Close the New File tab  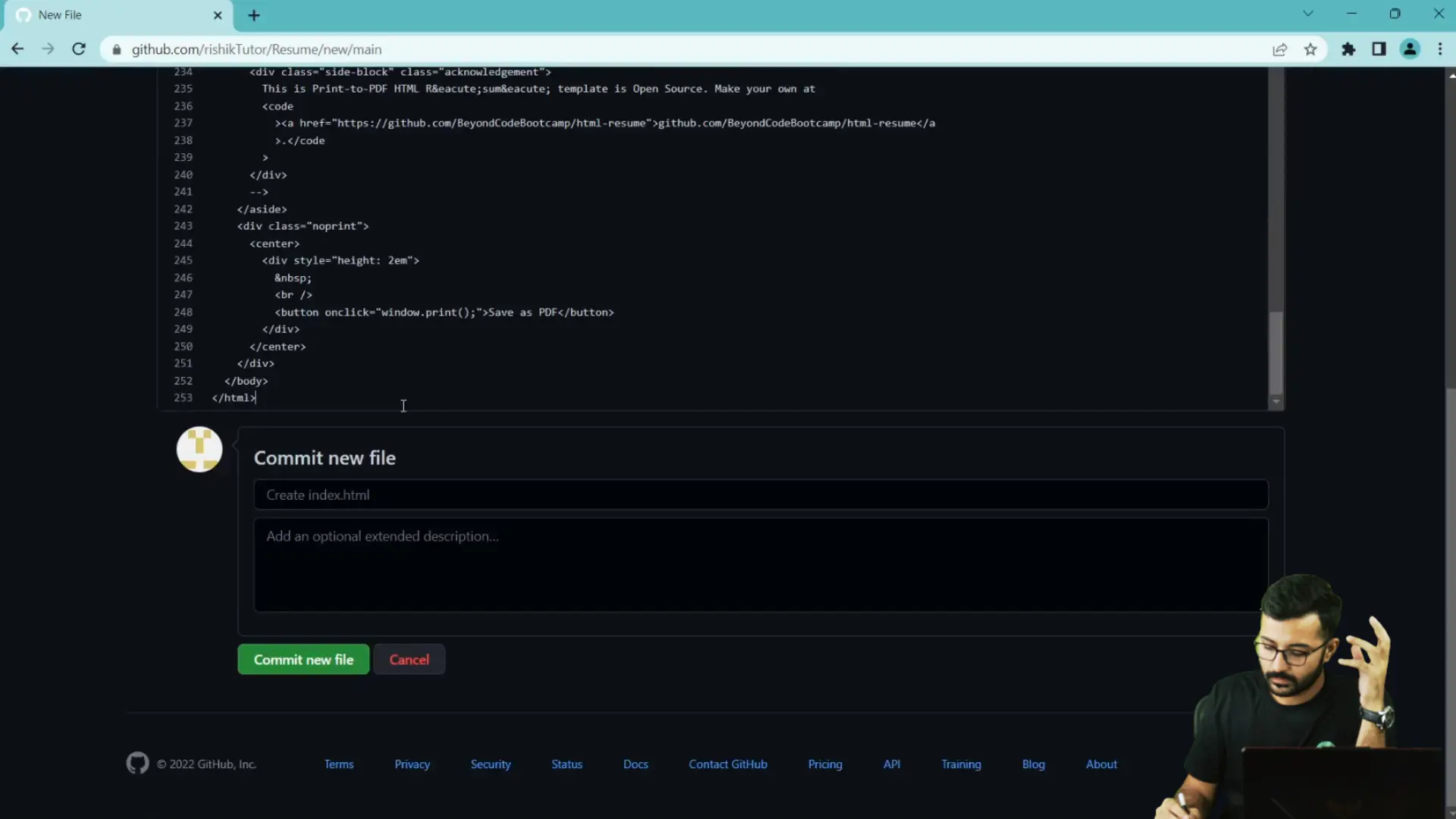(218, 15)
